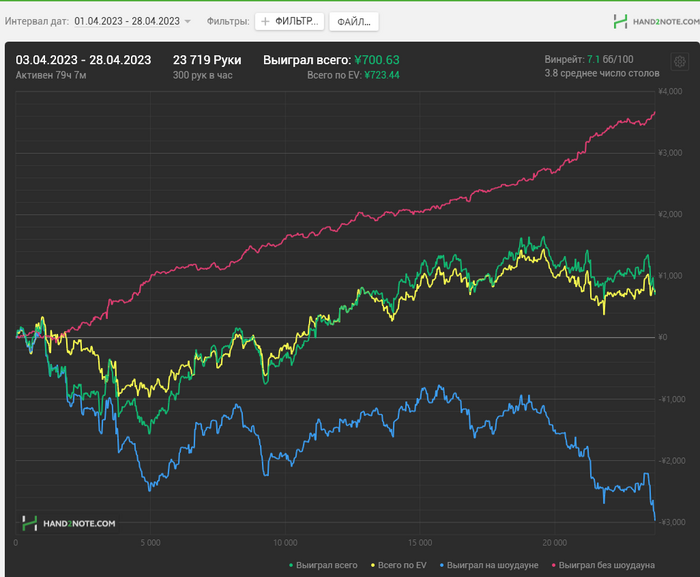Viewport: 700px width, 577px height.
Task: Click blue dot of шоудауне legend
Action: point(442,565)
